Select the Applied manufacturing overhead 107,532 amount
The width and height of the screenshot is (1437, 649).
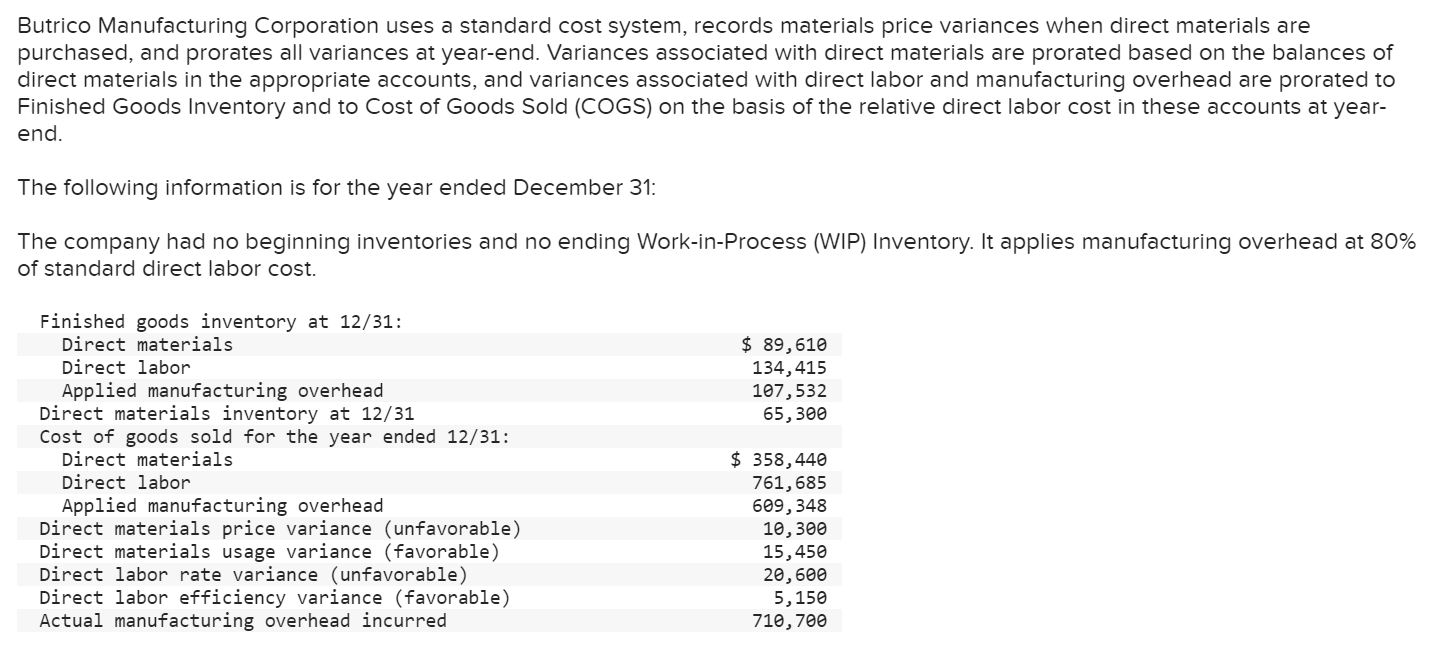[x=795, y=390]
